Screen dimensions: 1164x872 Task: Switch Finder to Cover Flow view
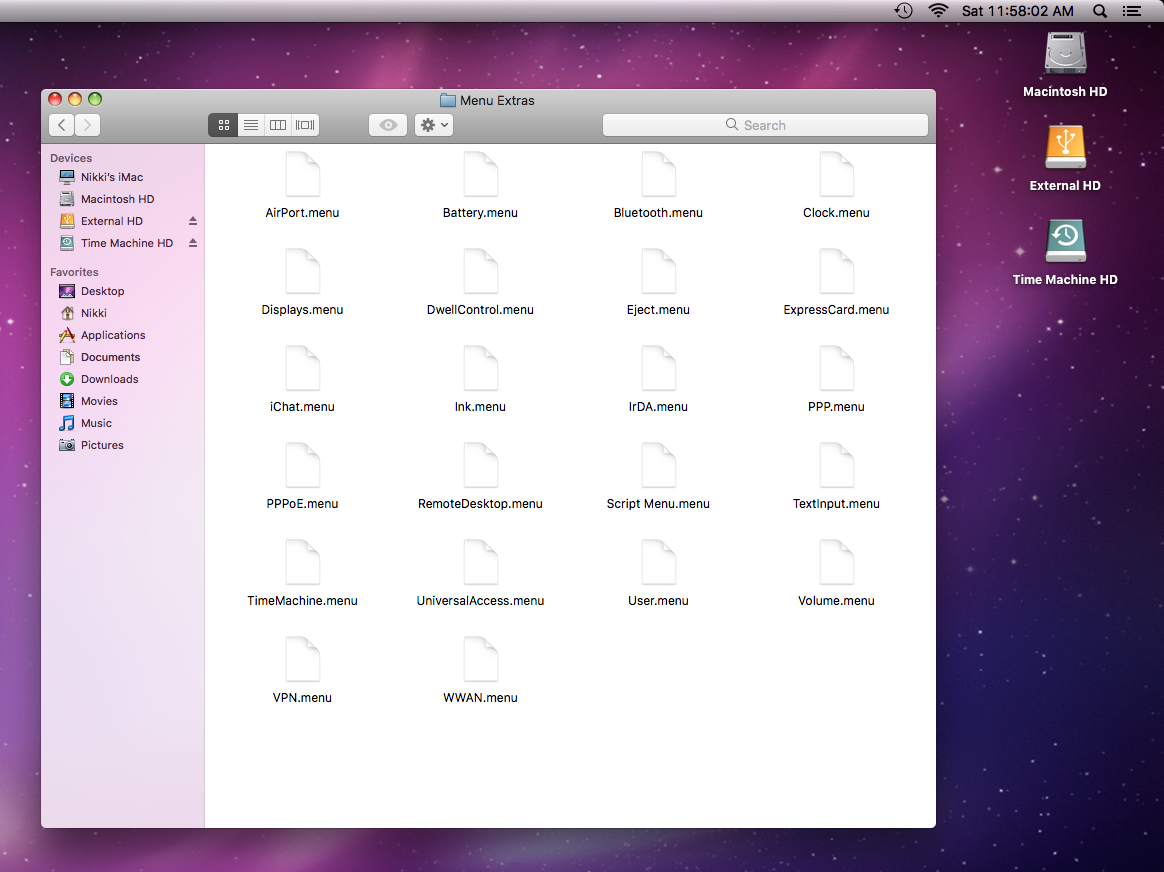click(305, 125)
